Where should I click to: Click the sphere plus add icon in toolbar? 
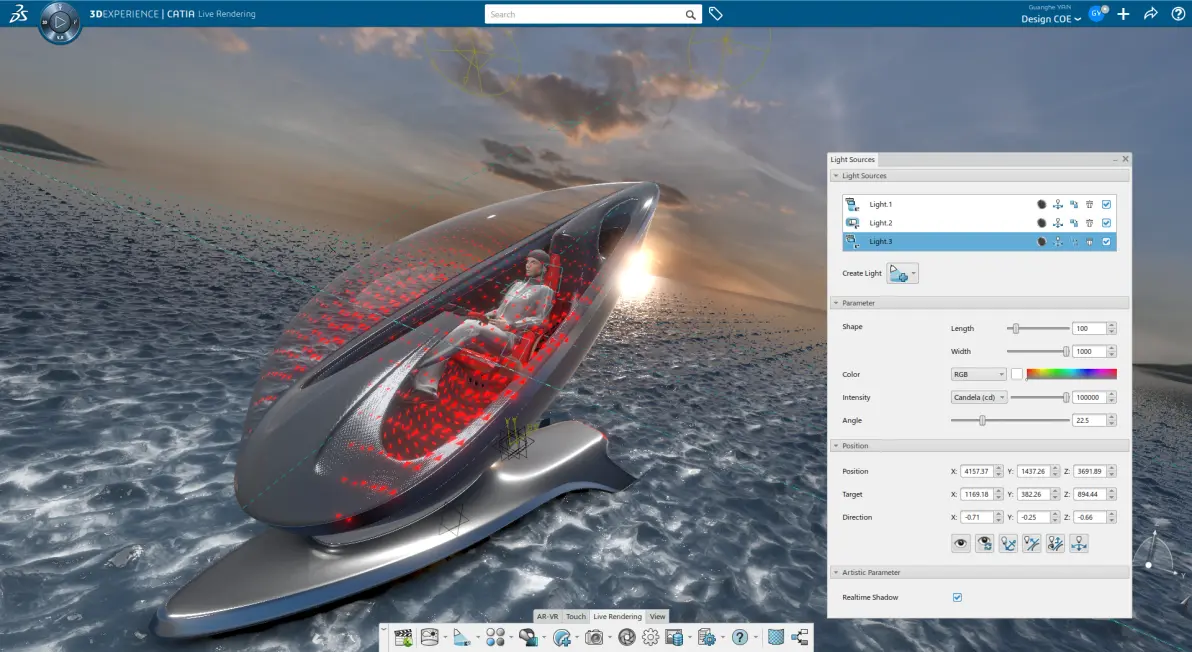tap(561, 638)
